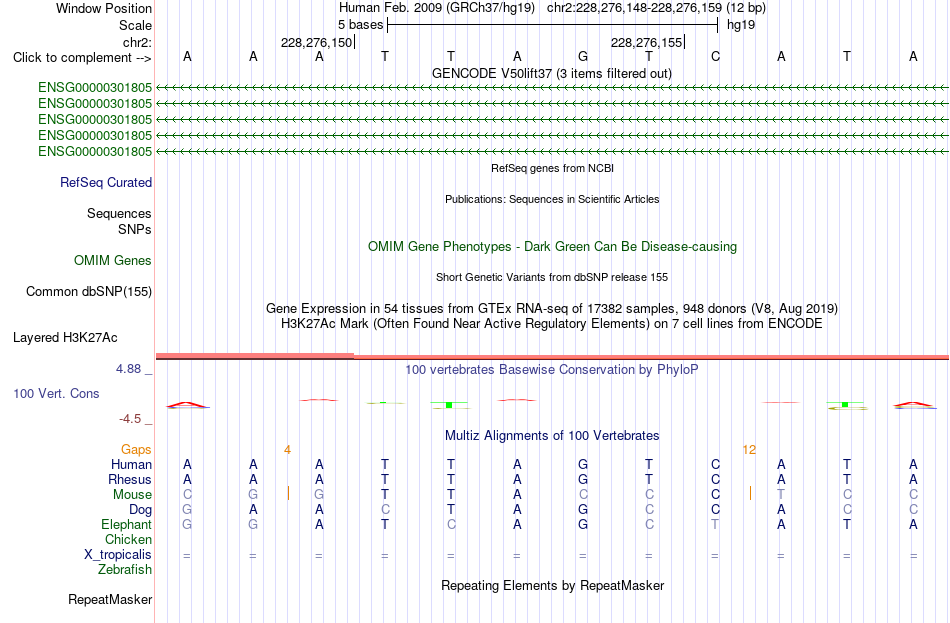Click the 'Multiz Alignments of 100 Vertebrates' title
The image size is (950, 623).
point(552,435)
